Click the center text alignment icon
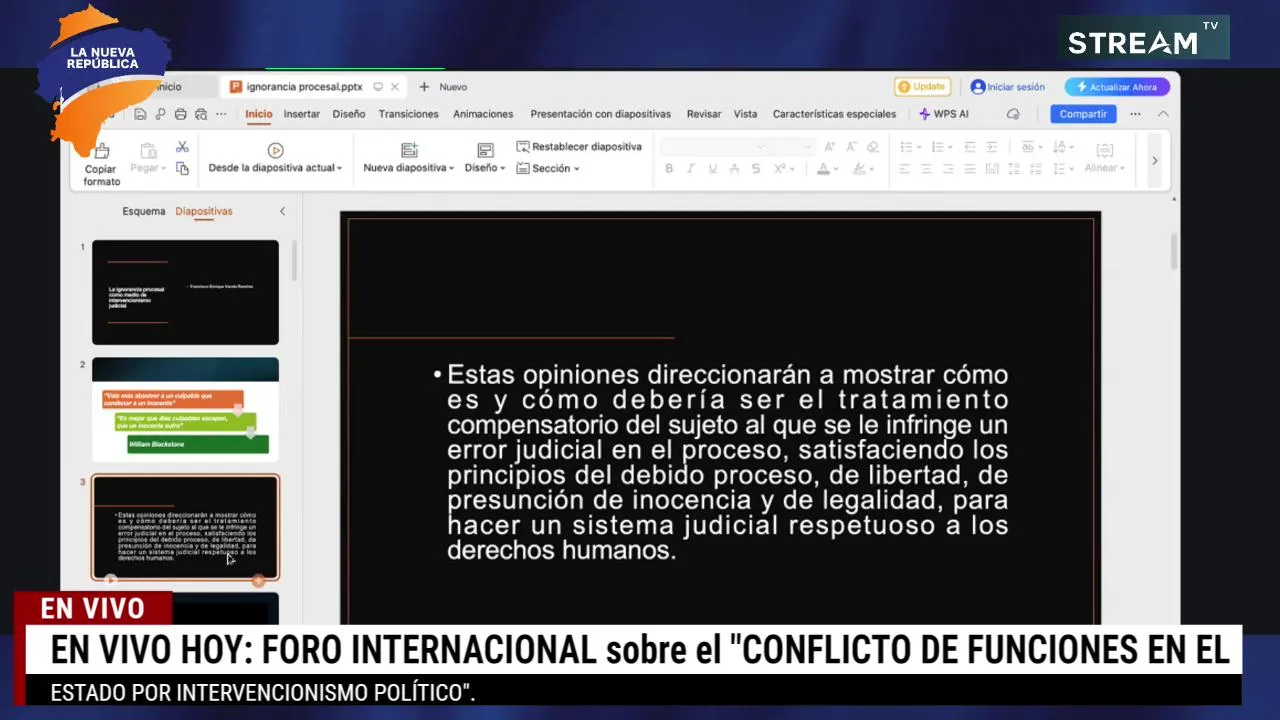 point(926,169)
